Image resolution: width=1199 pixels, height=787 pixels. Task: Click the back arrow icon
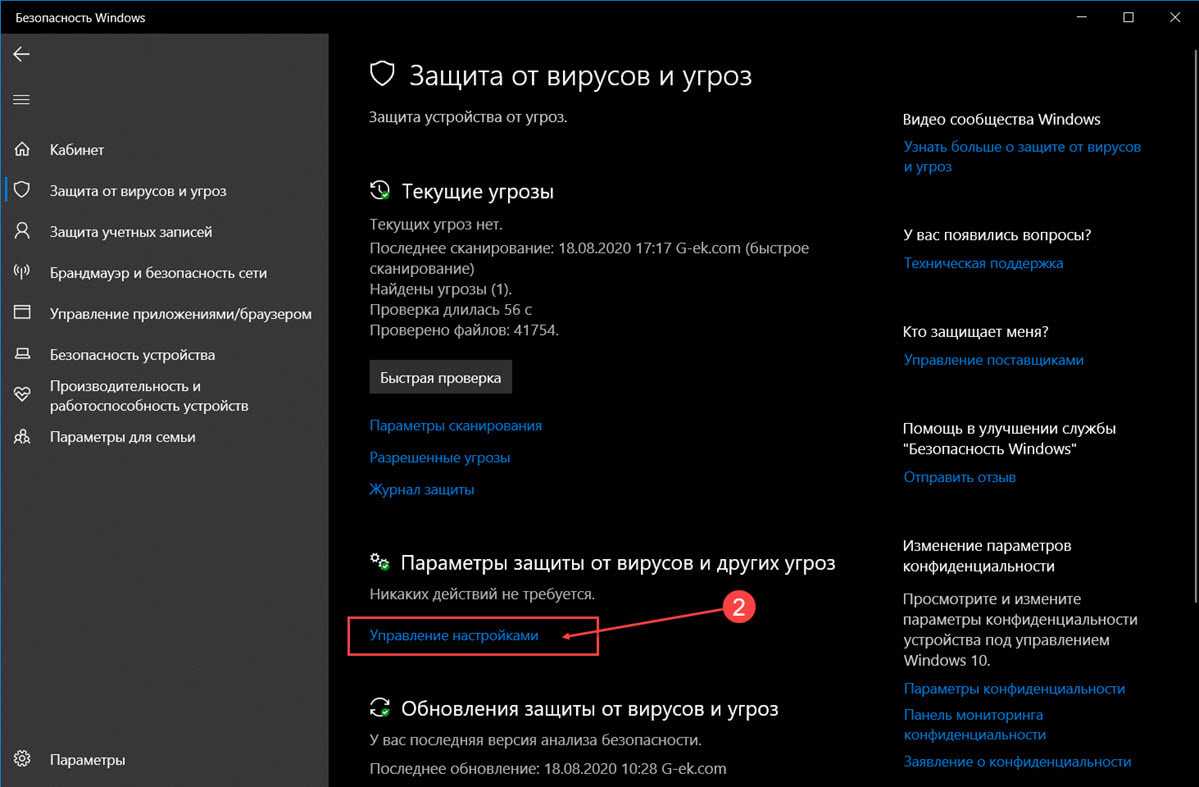[x=21, y=54]
